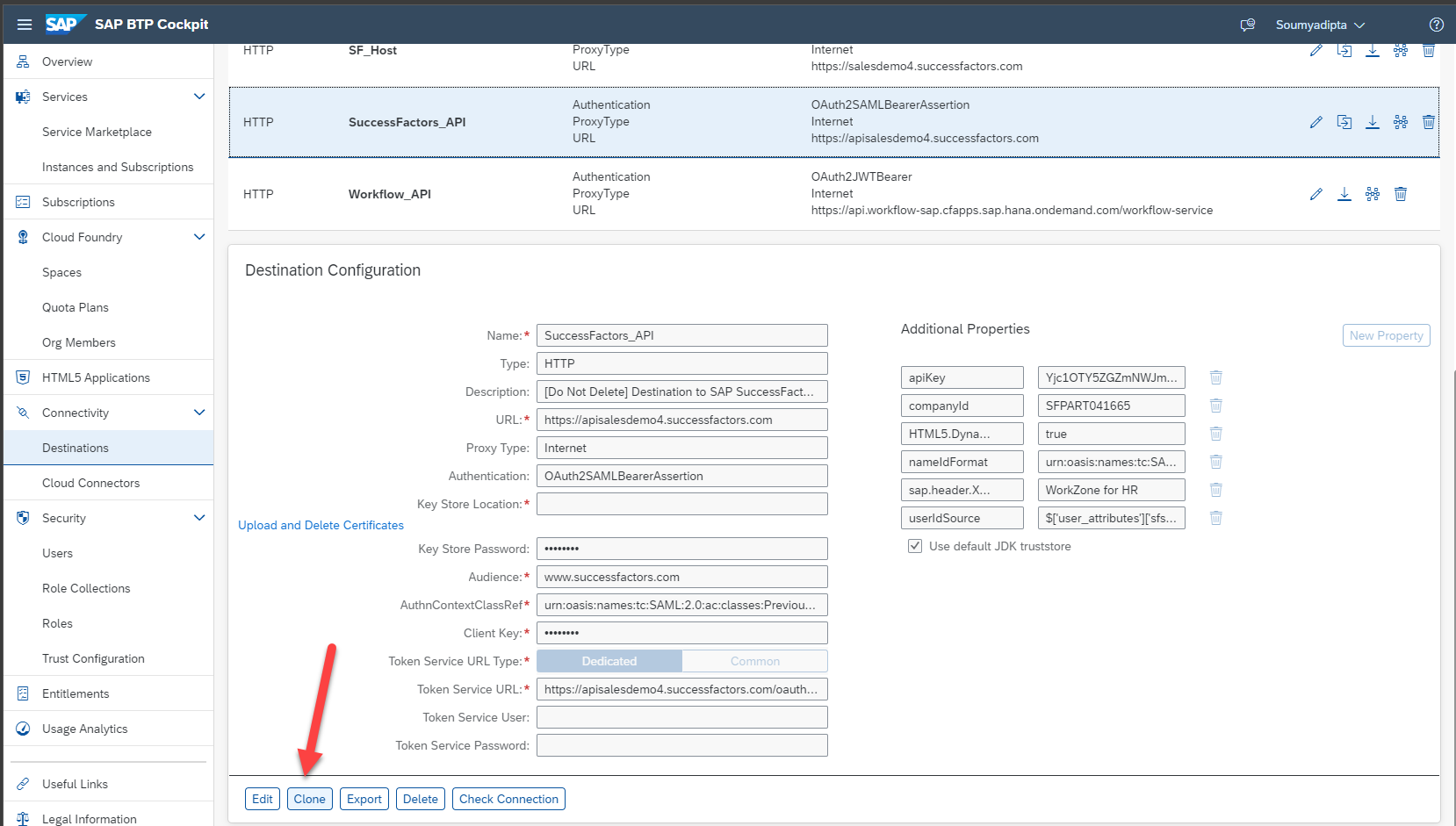
Task: Edit Workflow_API row with pencil icon
Action: 1315,194
